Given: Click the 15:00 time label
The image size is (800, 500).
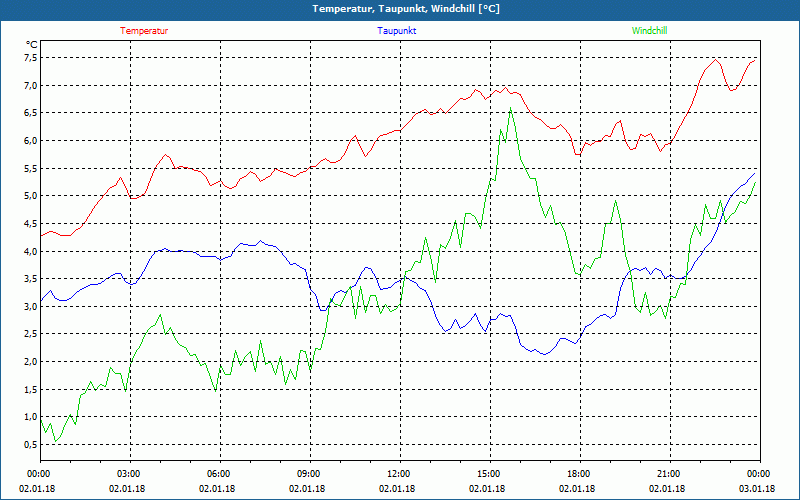Looking at the screenshot, I should pos(490,474).
